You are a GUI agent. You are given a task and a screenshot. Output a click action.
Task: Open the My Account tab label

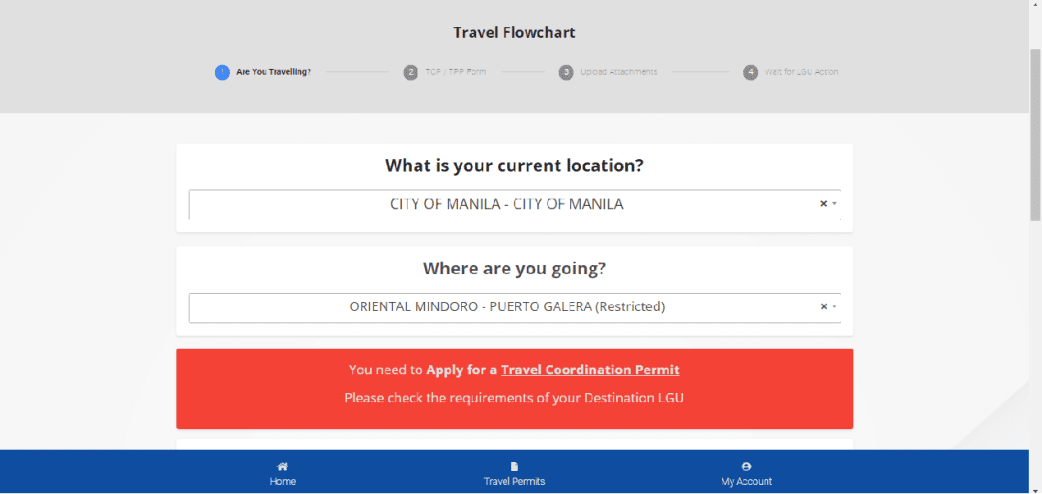coord(747,482)
